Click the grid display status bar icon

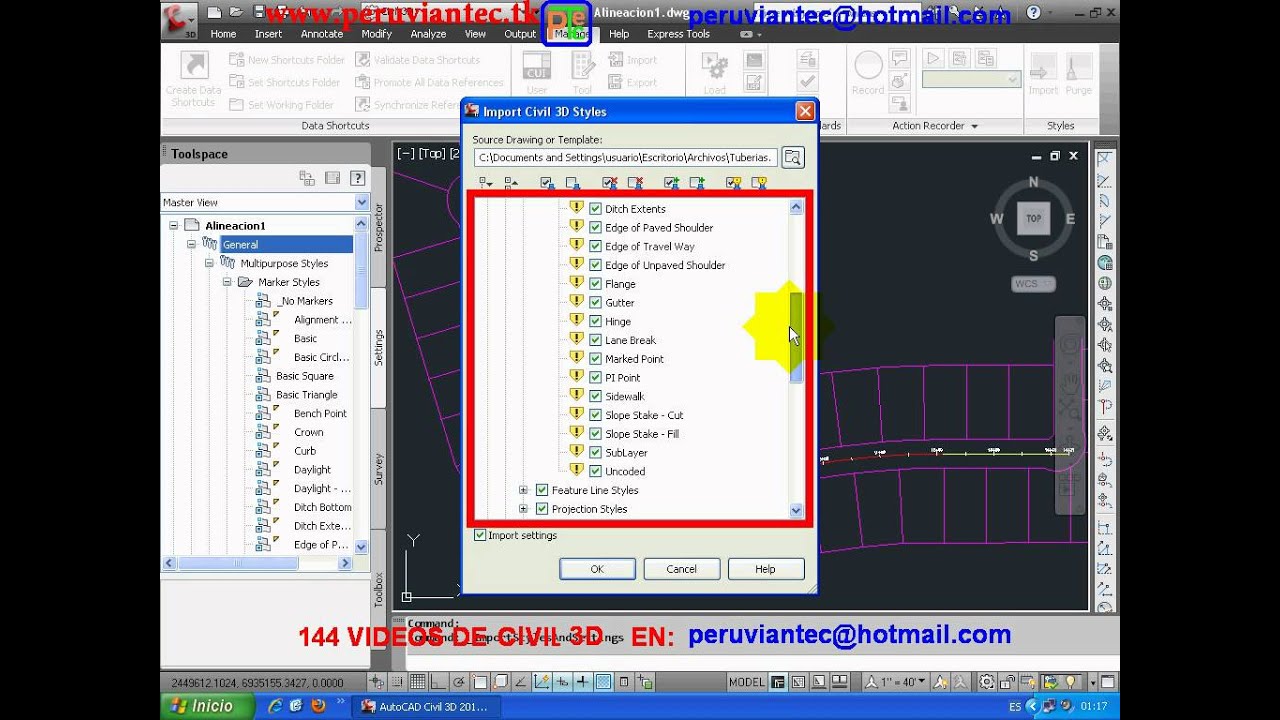pyautogui.click(x=418, y=682)
